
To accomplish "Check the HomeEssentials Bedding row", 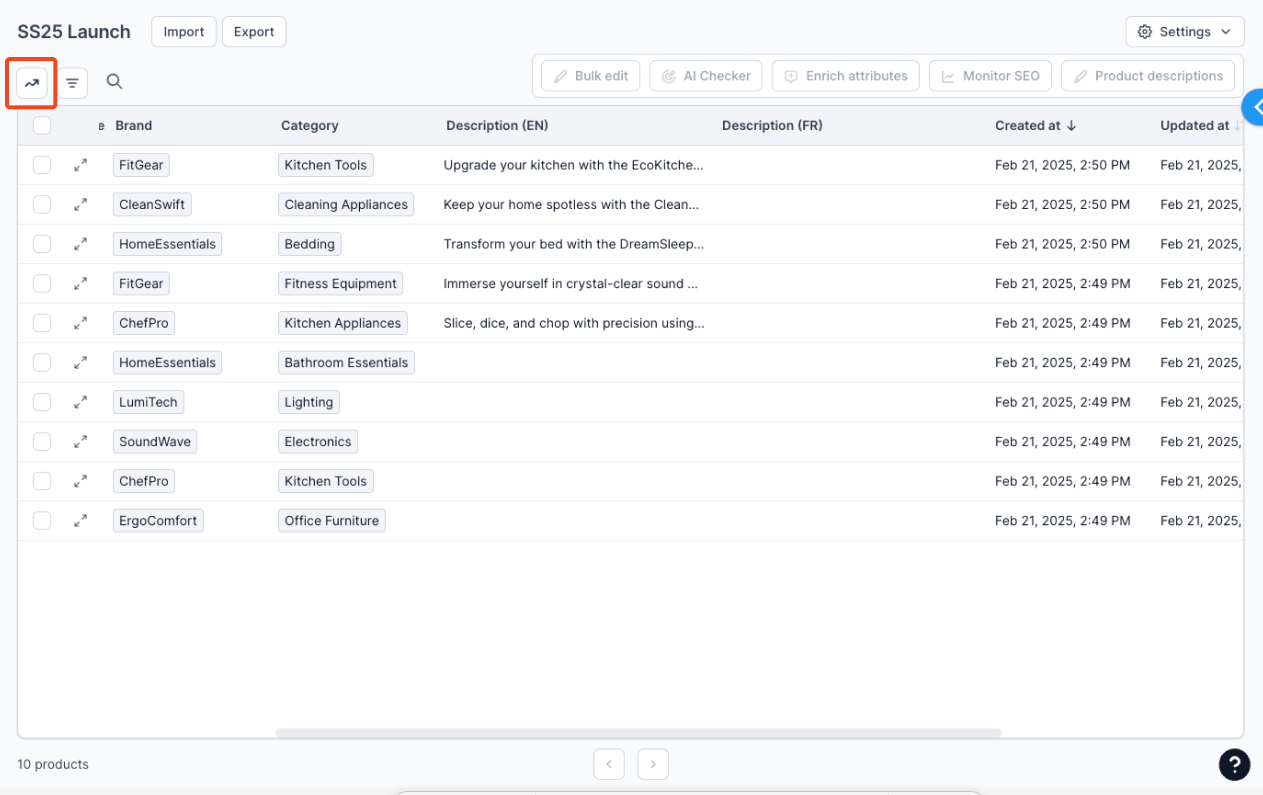I will tap(42, 244).
